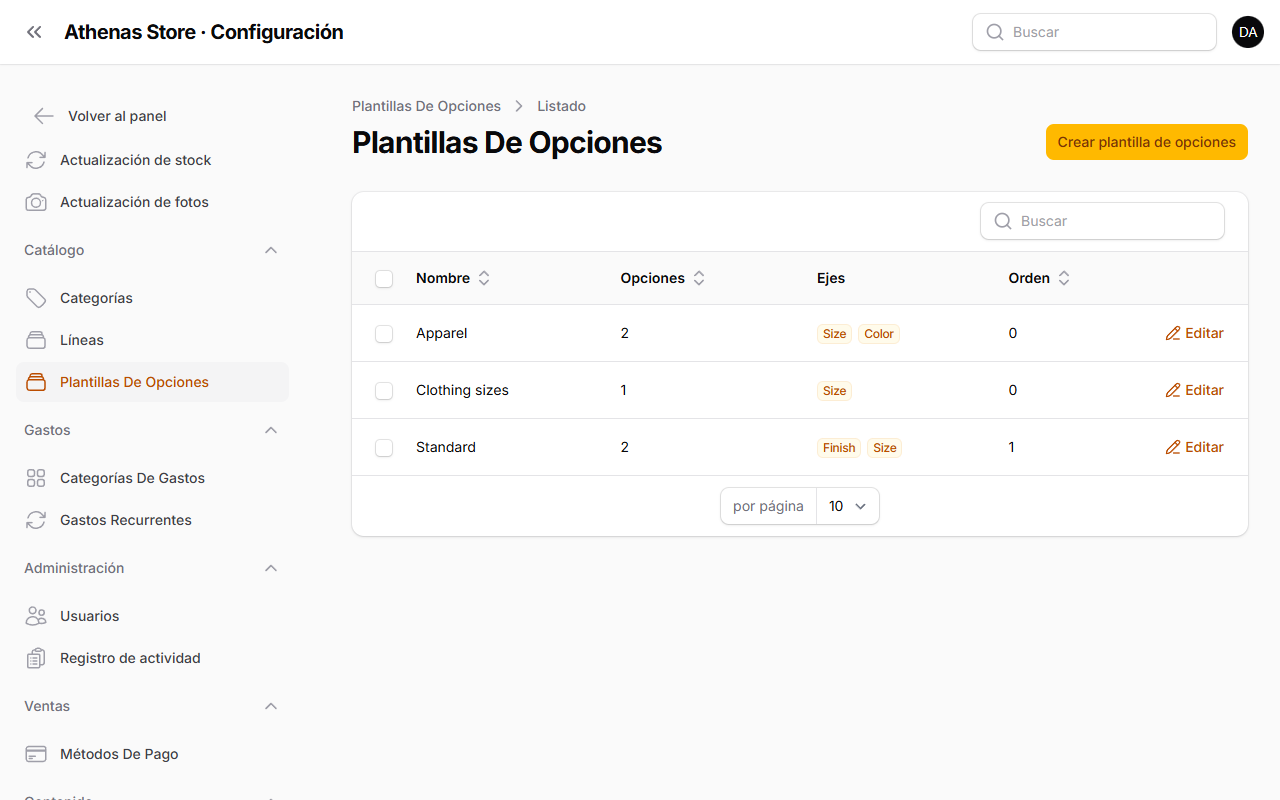Click the magnifier icon in top search bar
This screenshot has height=800, width=1280.
pyautogui.click(x=995, y=32)
